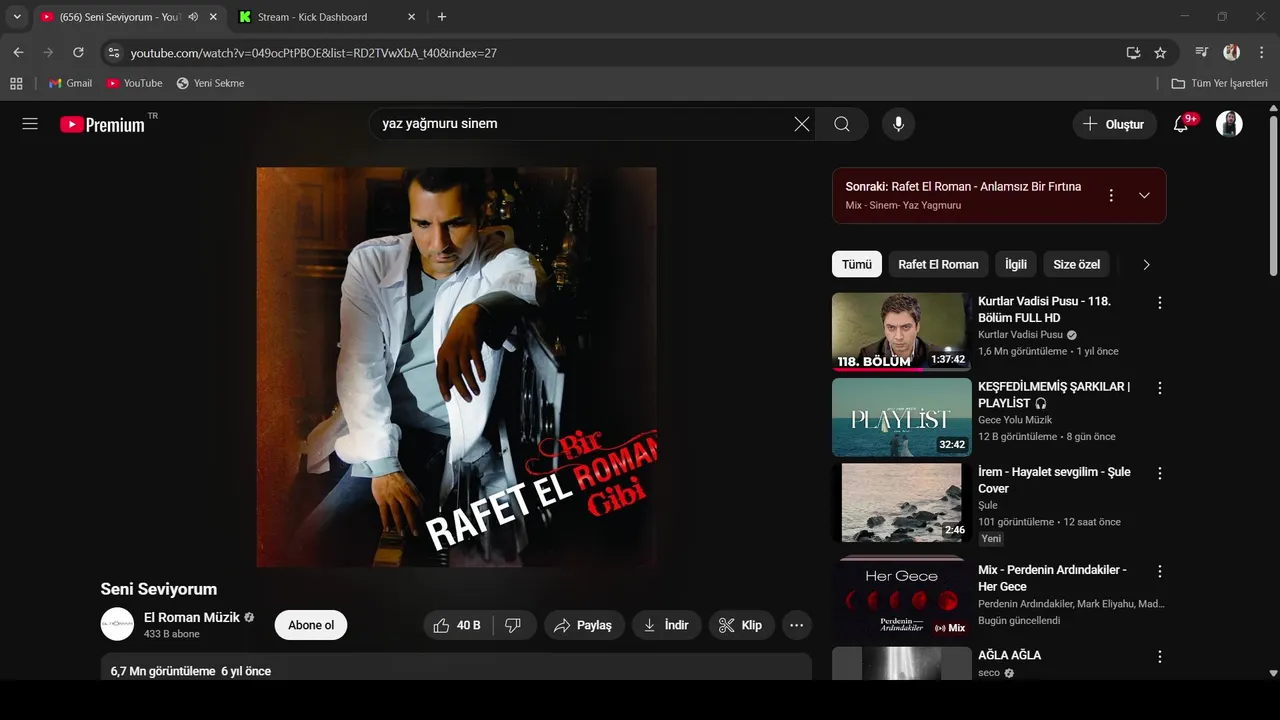Select the Size özel chip
The height and width of the screenshot is (720, 1280).
[x=1077, y=264]
